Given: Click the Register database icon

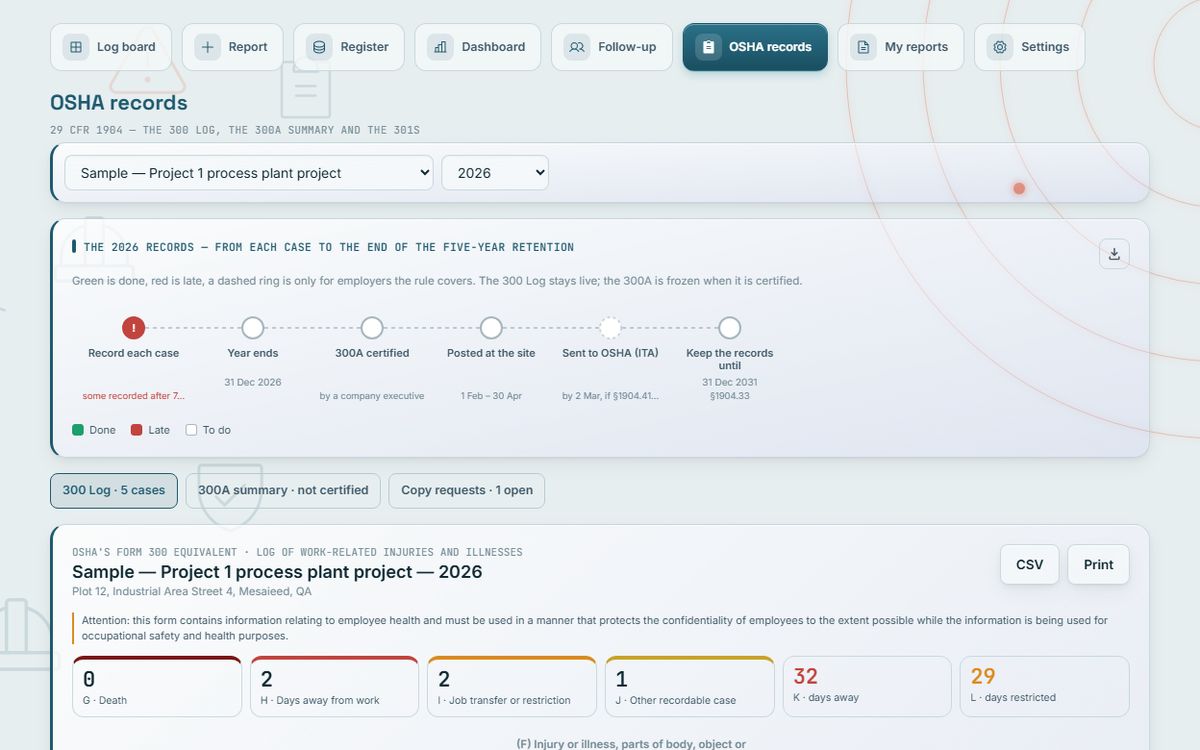Looking at the screenshot, I should pos(319,47).
